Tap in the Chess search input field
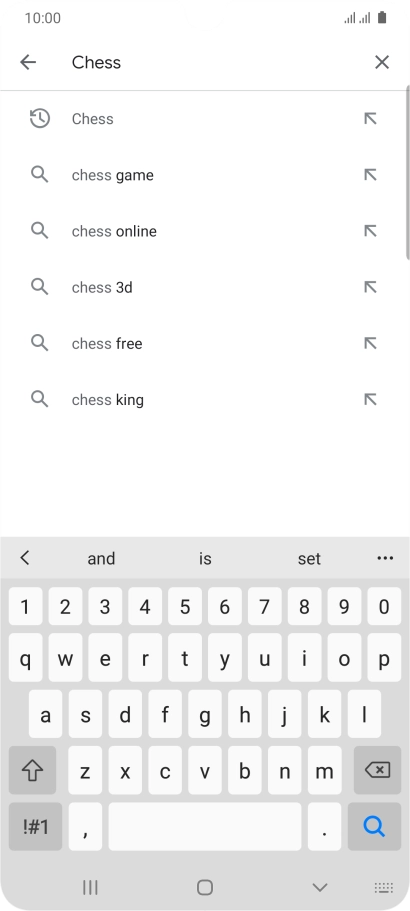This screenshot has height=911, width=410. (x=215, y=62)
